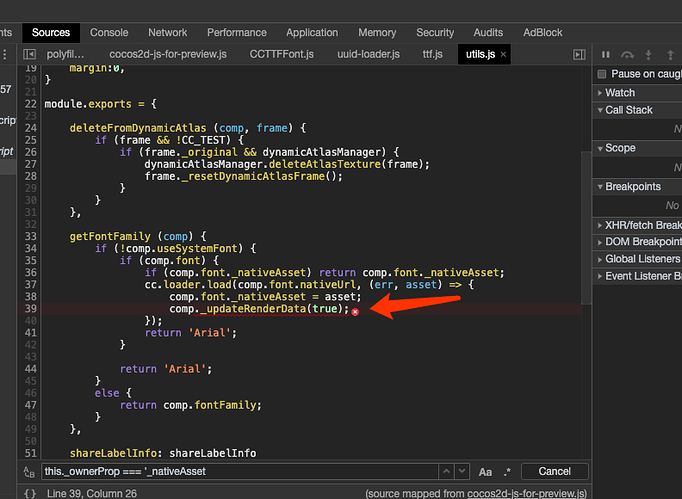Open the uuid-loader.js file tab
This screenshot has width=682, height=499.
(368, 54)
